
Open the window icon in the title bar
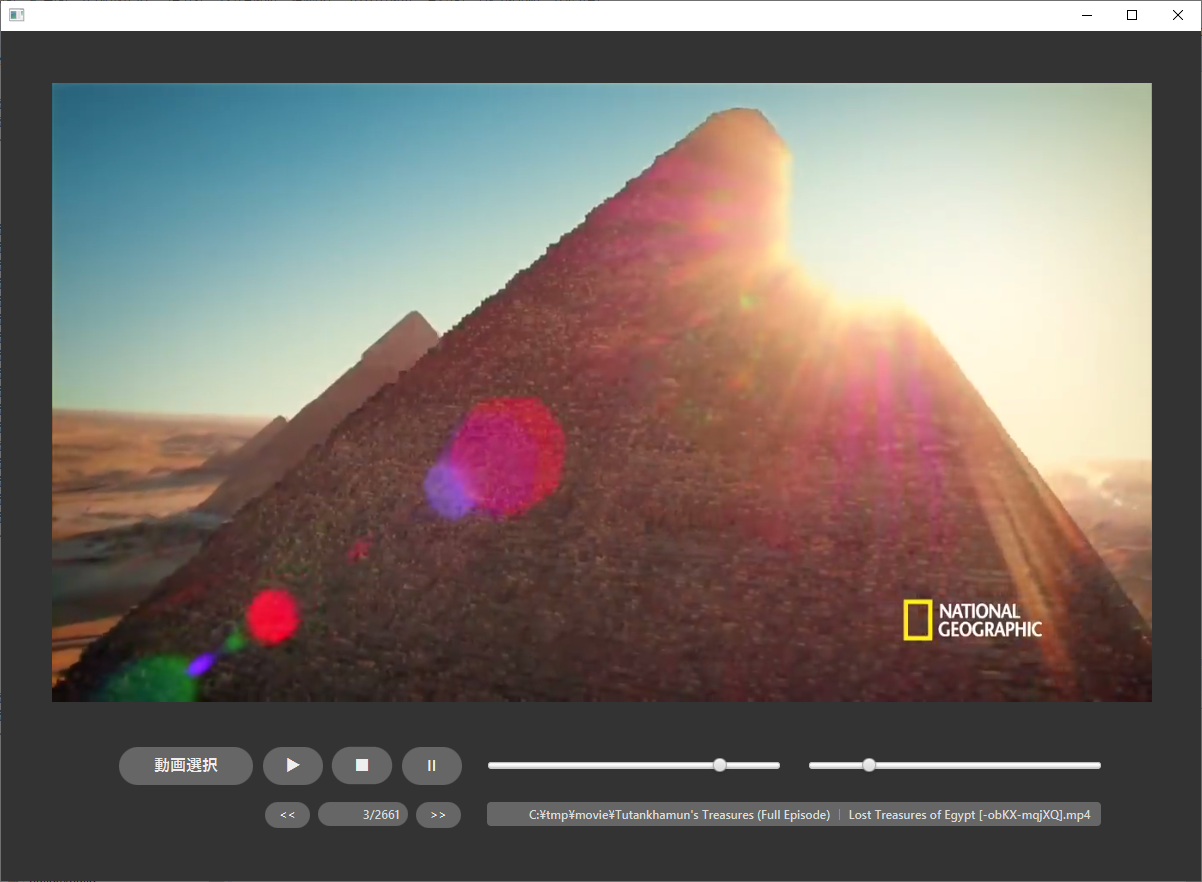pyautogui.click(x=16, y=15)
